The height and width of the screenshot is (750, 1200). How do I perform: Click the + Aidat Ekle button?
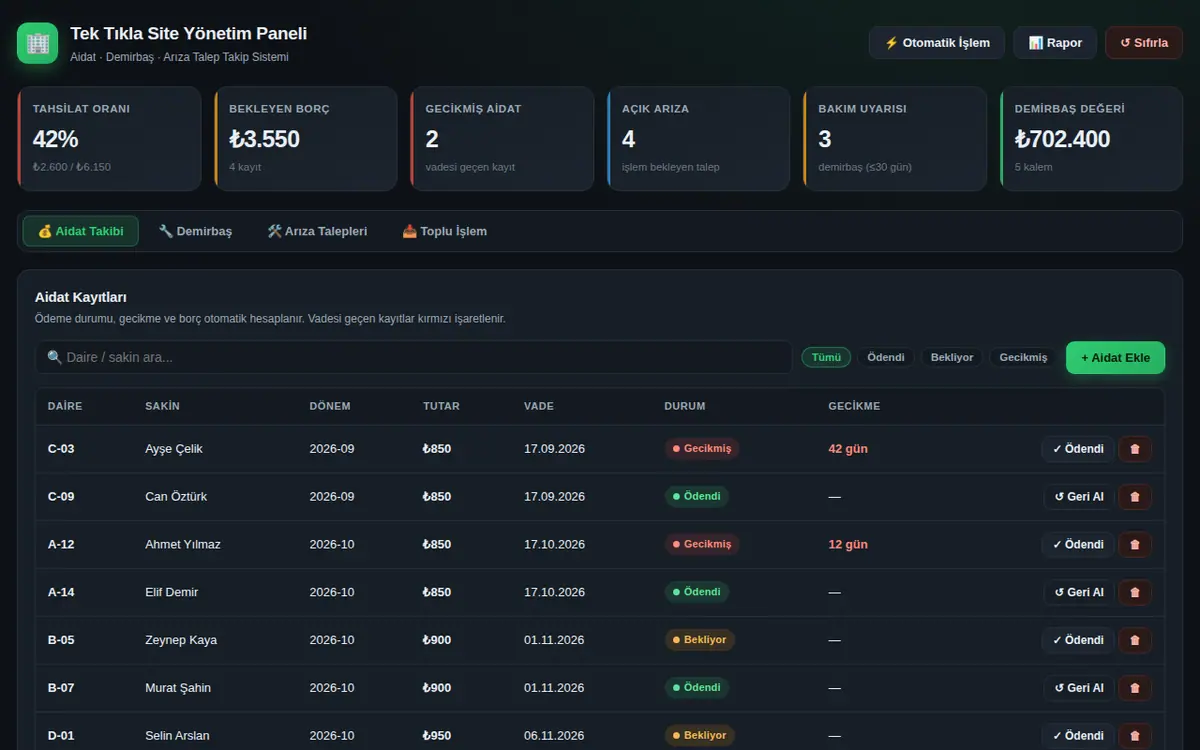point(1115,358)
